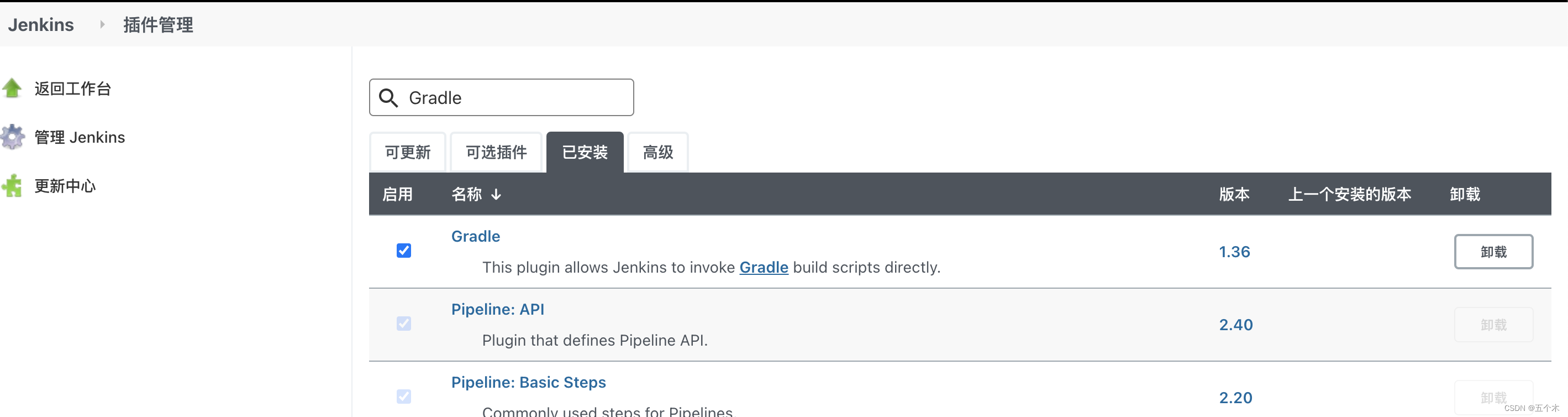Sort by the 名称 column header
This screenshot has height=417, width=1568.
pyautogui.click(x=466, y=195)
